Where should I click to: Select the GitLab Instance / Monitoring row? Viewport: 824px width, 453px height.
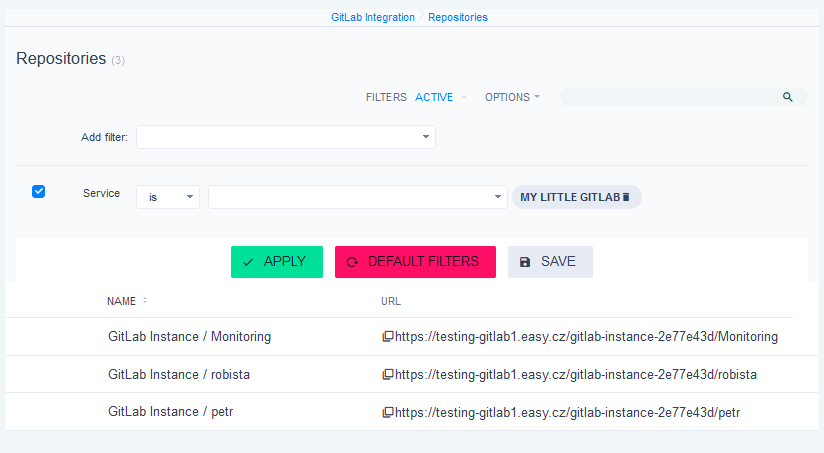tap(189, 337)
